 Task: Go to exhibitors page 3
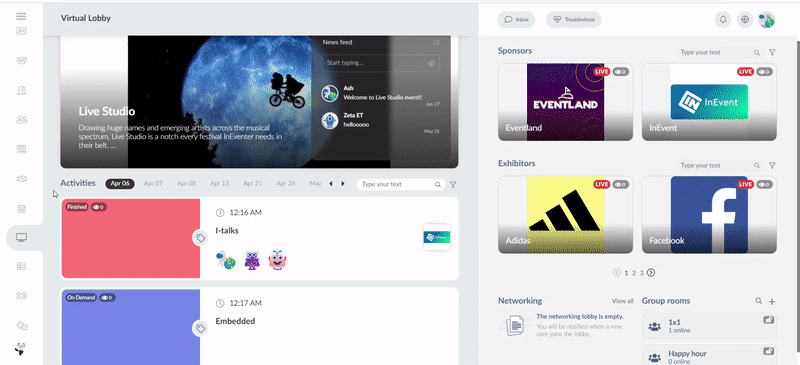[x=642, y=273]
